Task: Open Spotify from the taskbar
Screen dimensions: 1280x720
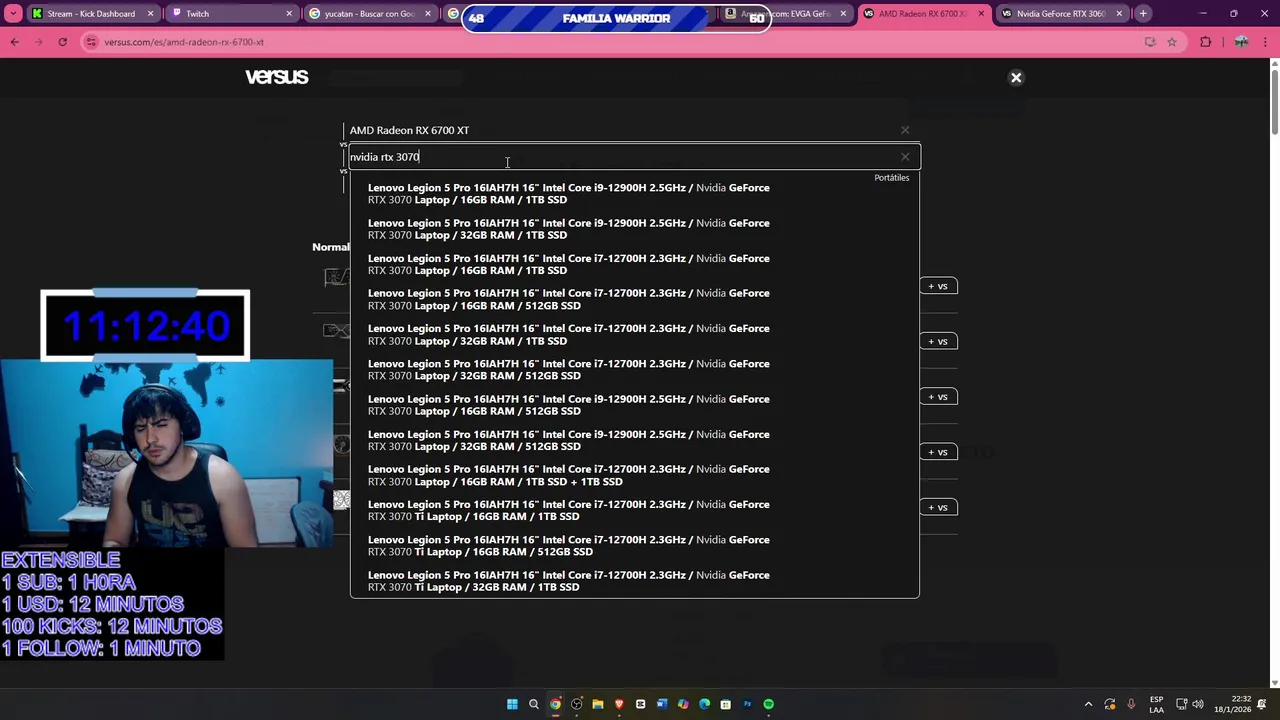Action: [768, 704]
